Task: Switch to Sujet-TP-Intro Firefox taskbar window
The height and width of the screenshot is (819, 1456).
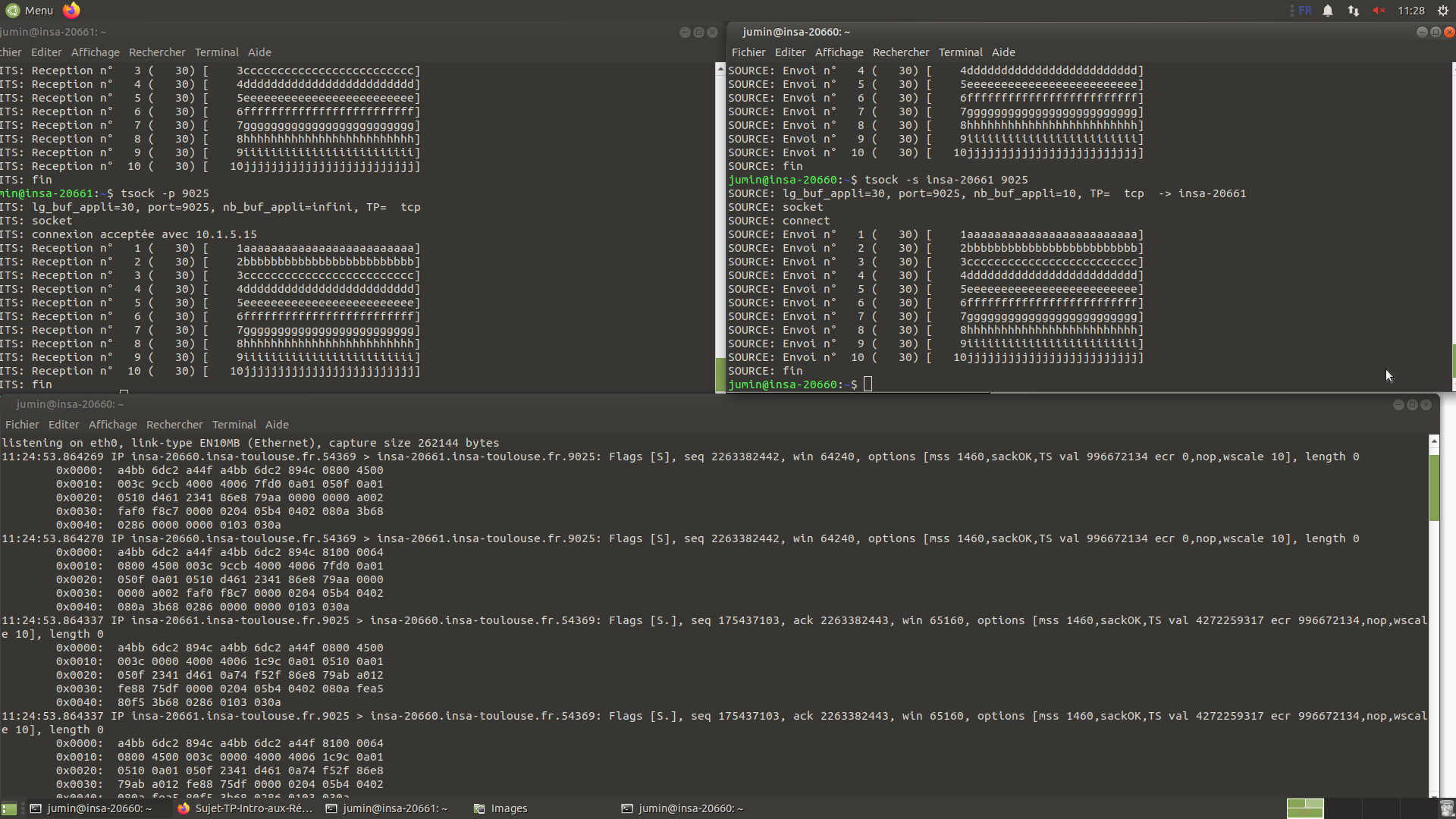Action: pos(246,808)
